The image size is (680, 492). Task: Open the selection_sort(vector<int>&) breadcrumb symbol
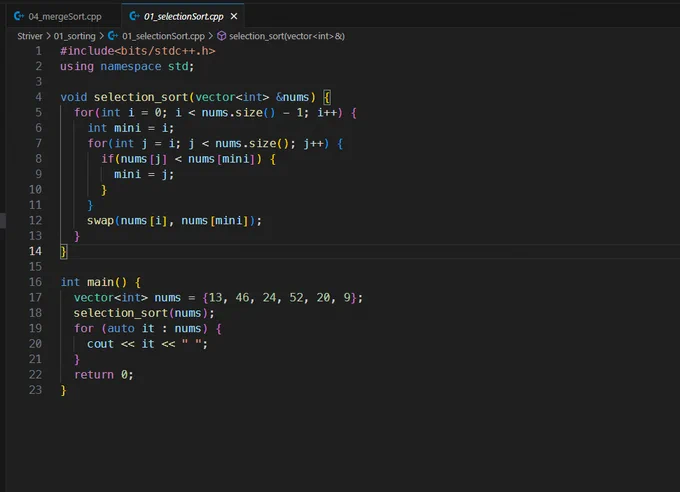(x=287, y=36)
